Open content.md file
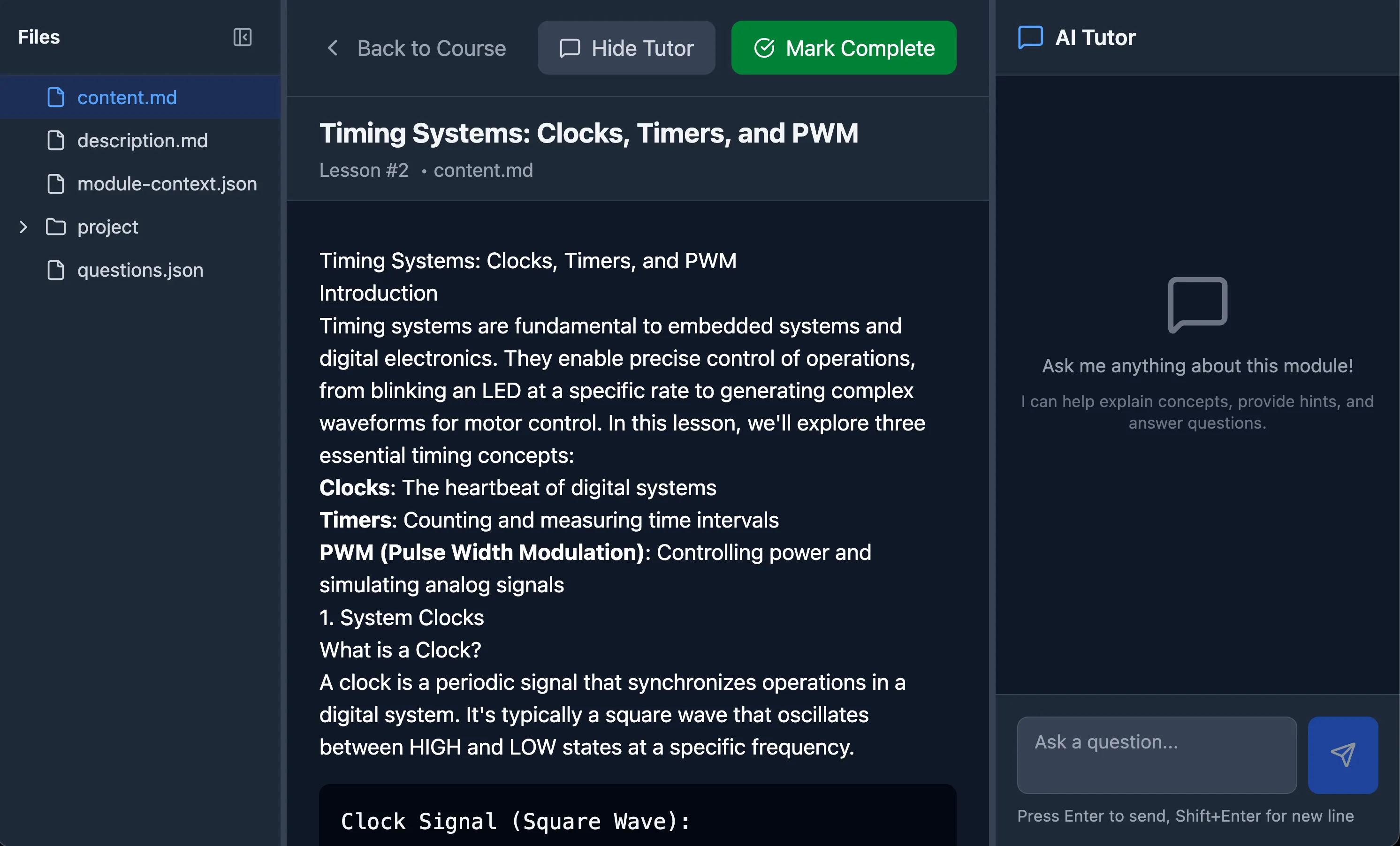 [x=140, y=97]
